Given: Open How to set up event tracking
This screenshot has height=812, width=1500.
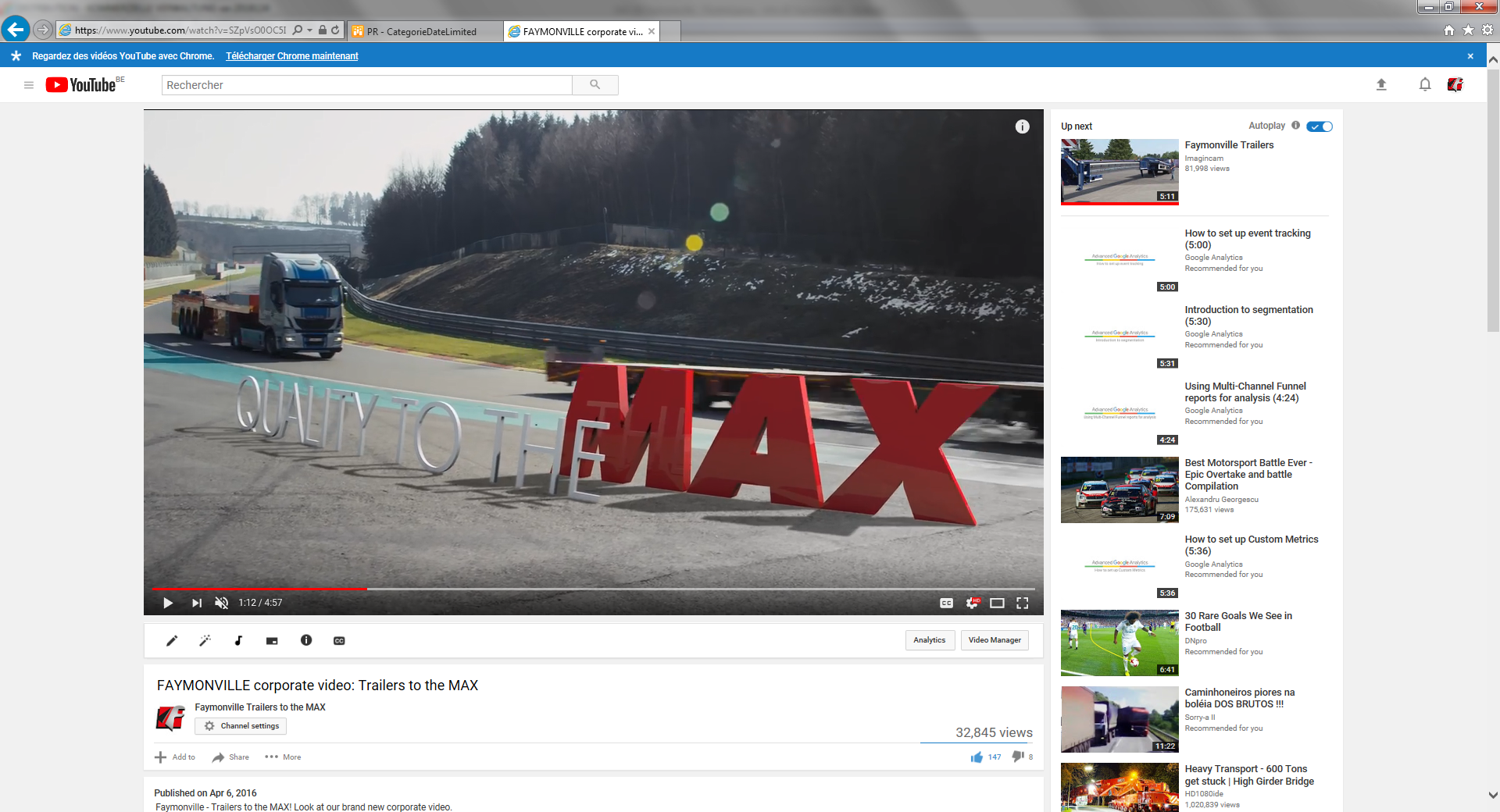Looking at the screenshot, I should click(x=1248, y=239).
